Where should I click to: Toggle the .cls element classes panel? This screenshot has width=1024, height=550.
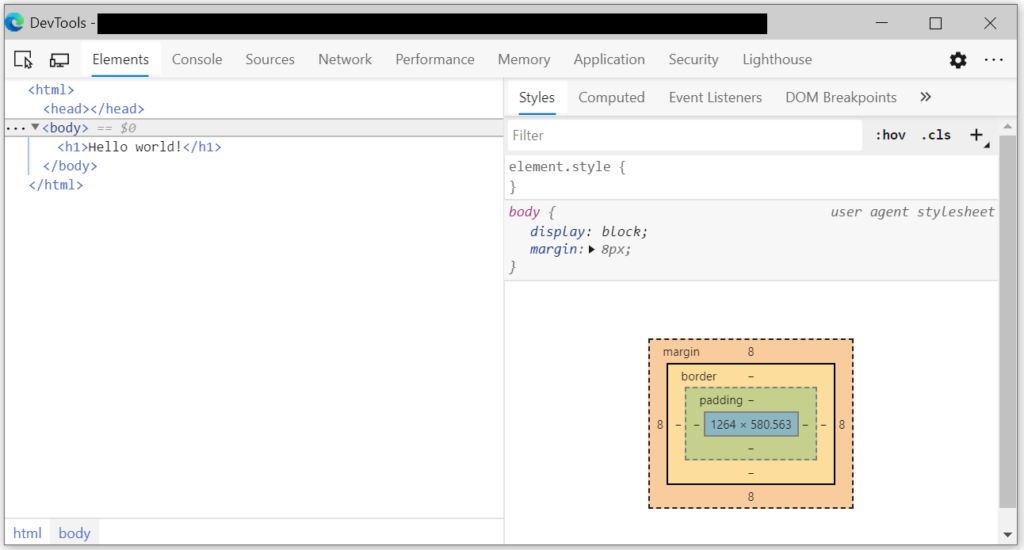(x=936, y=135)
